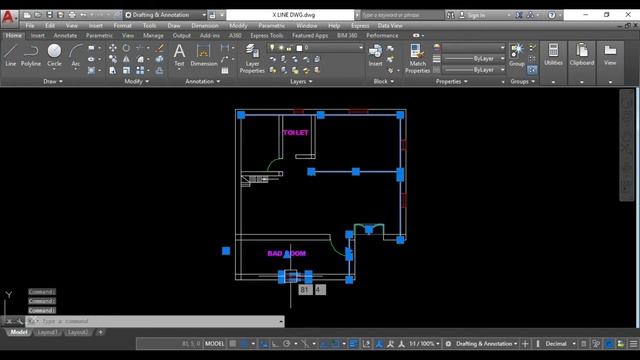Toggle MODEL space button in status bar
The image size is (640, 360).
(x=214, y=344)
